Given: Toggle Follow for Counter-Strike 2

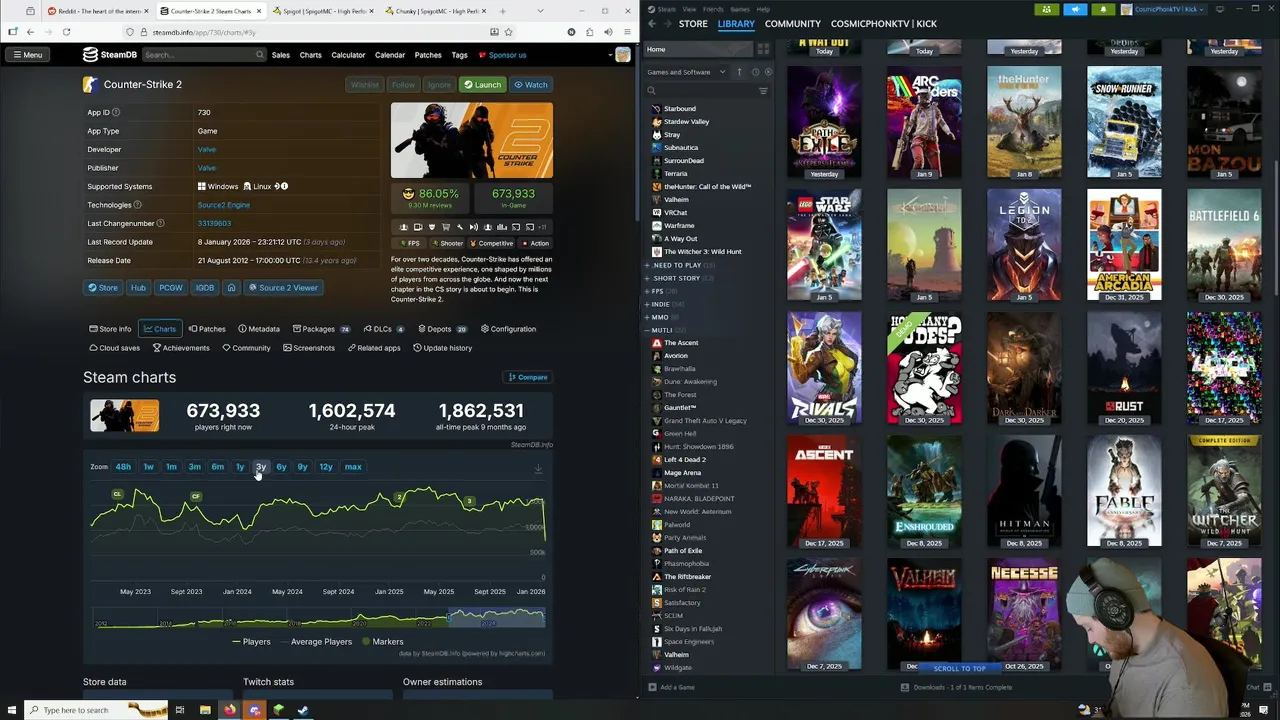Looking at the screenshot, I should 403,85.
